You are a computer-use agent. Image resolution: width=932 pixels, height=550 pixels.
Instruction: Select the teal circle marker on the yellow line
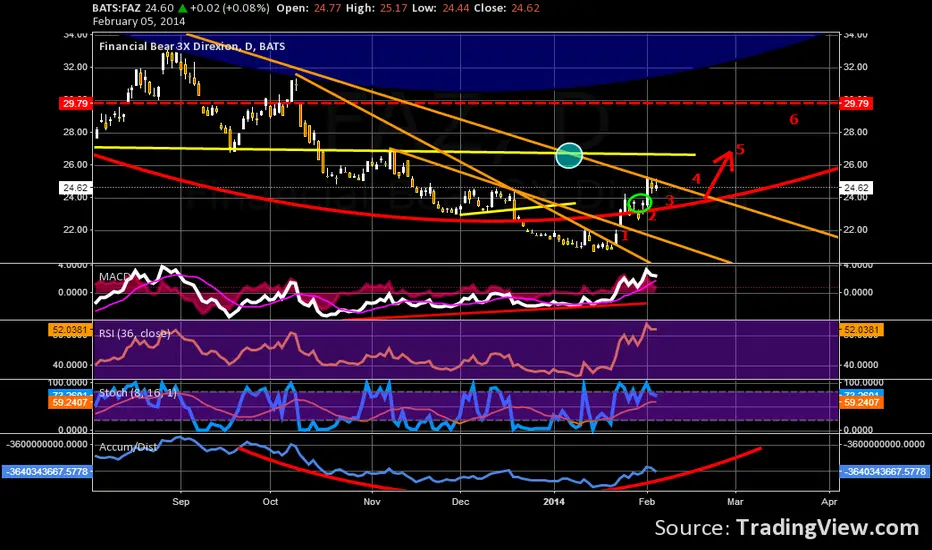pyautogui.click(x=569, y=156)
